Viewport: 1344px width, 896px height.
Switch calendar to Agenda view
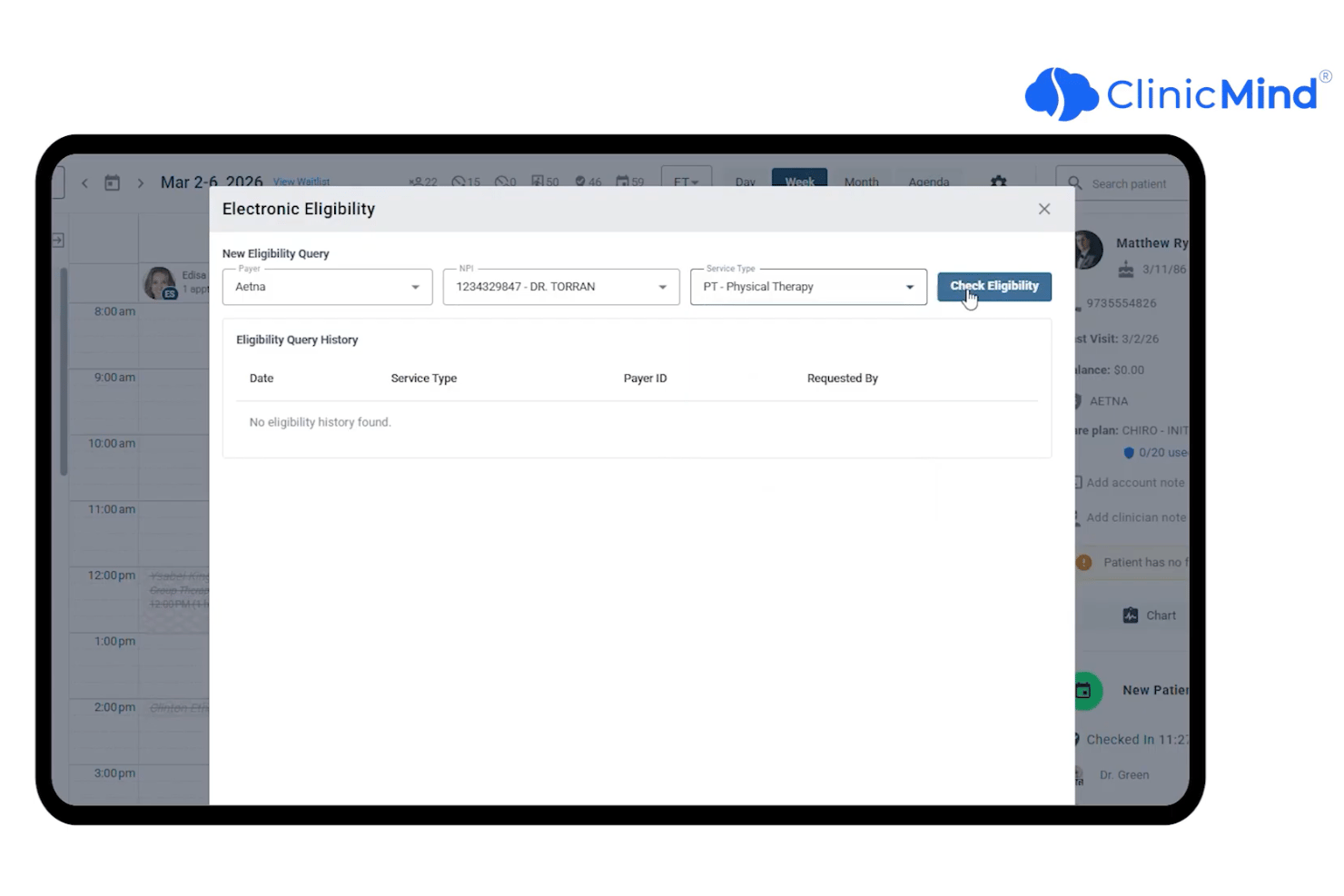(929, 181)
